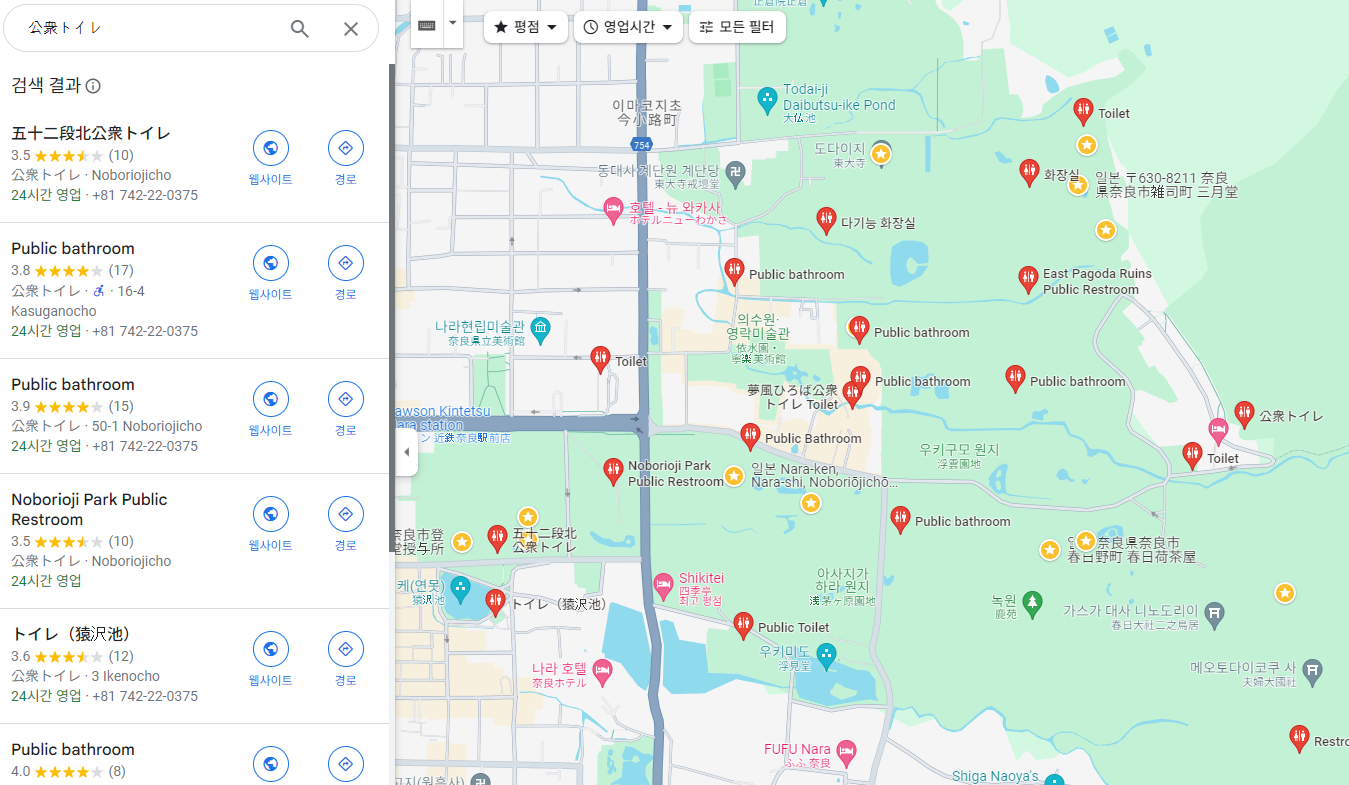The height and width of the screenshot is (785, 1349).
Task: Collapse the side panel with arrow tab
Action: click(x=406, y=452)
